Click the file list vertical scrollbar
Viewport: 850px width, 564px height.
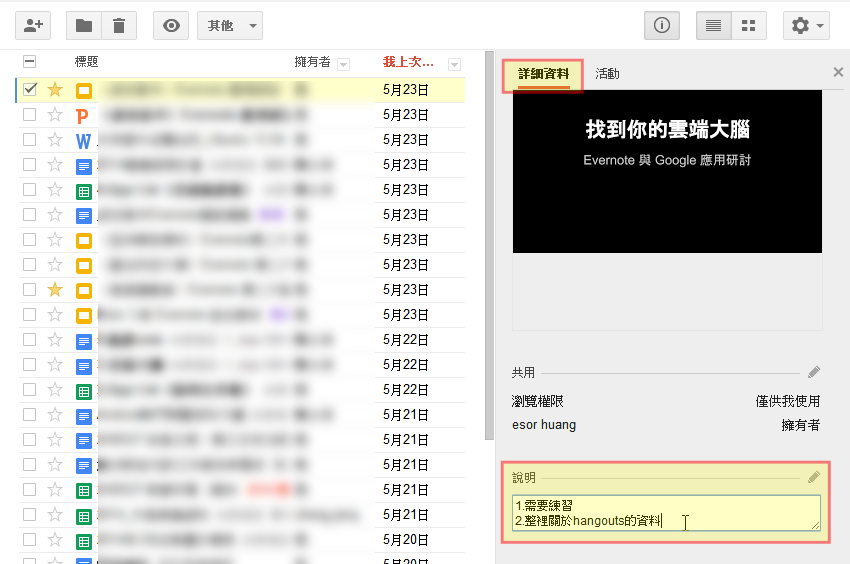click(490, 245)
